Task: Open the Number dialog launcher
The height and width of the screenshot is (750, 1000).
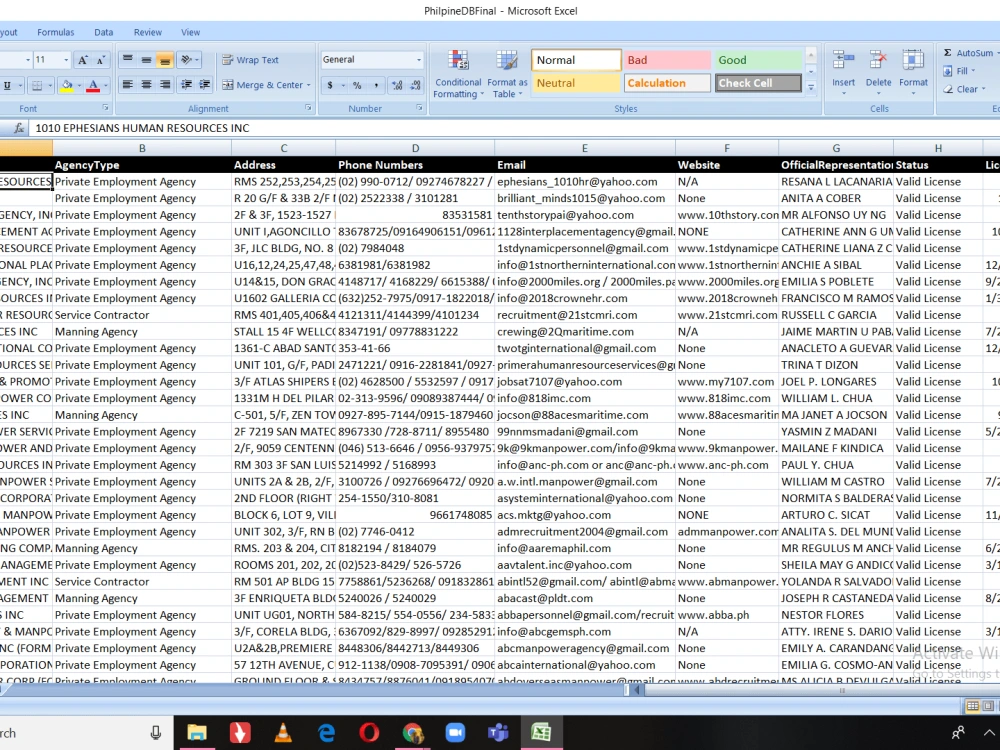Action: [x=420, y=108]
